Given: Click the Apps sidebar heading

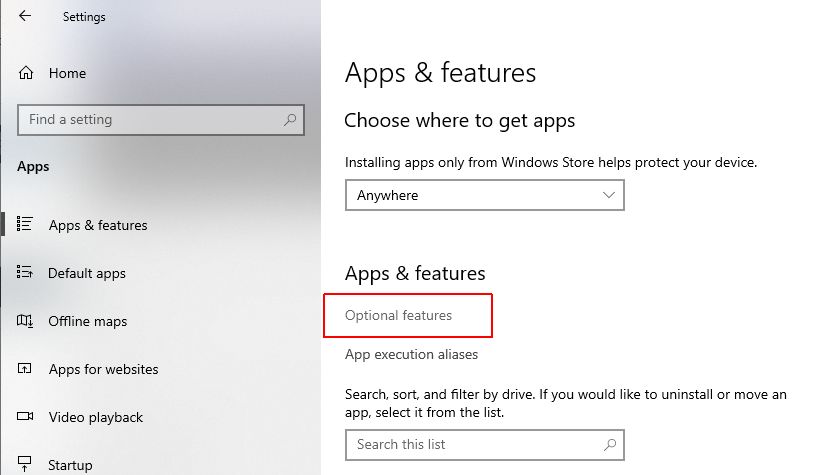Looking at the screenshot, I should click(x=33, y=167).
